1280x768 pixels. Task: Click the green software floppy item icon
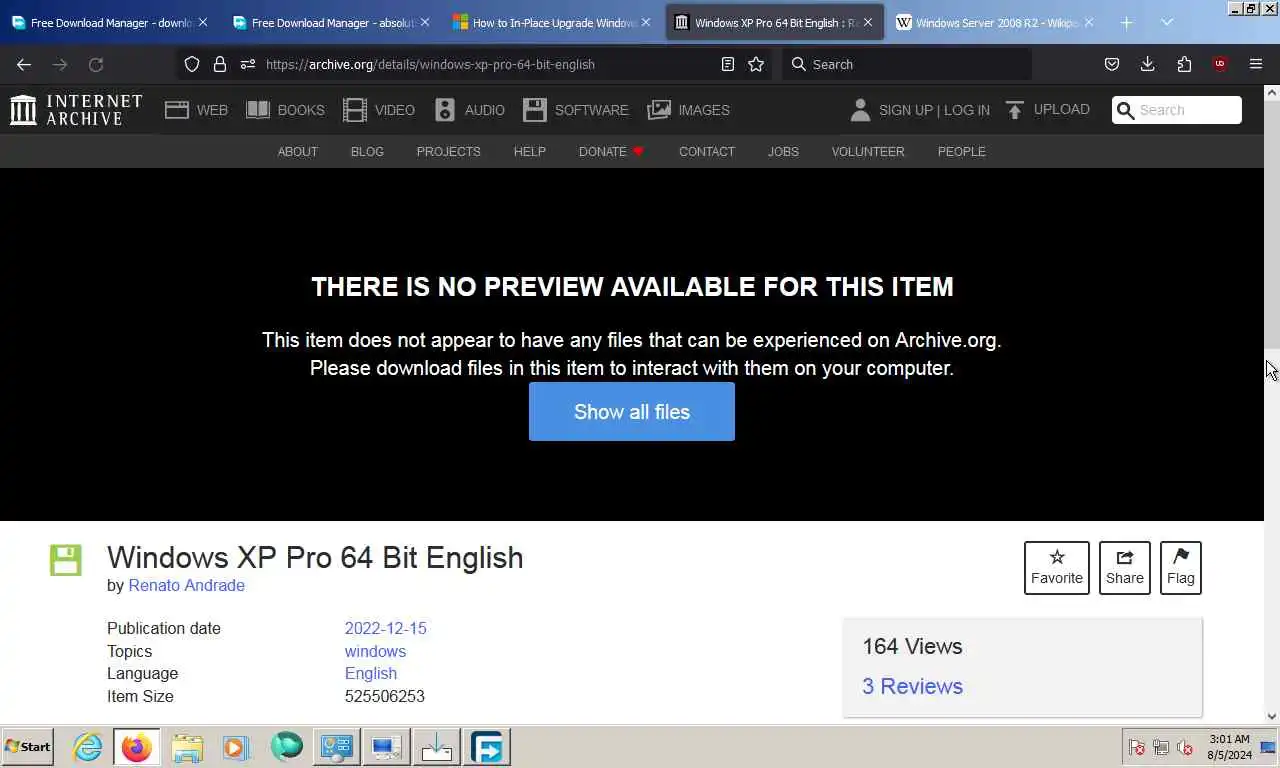(x=66, y=560)
